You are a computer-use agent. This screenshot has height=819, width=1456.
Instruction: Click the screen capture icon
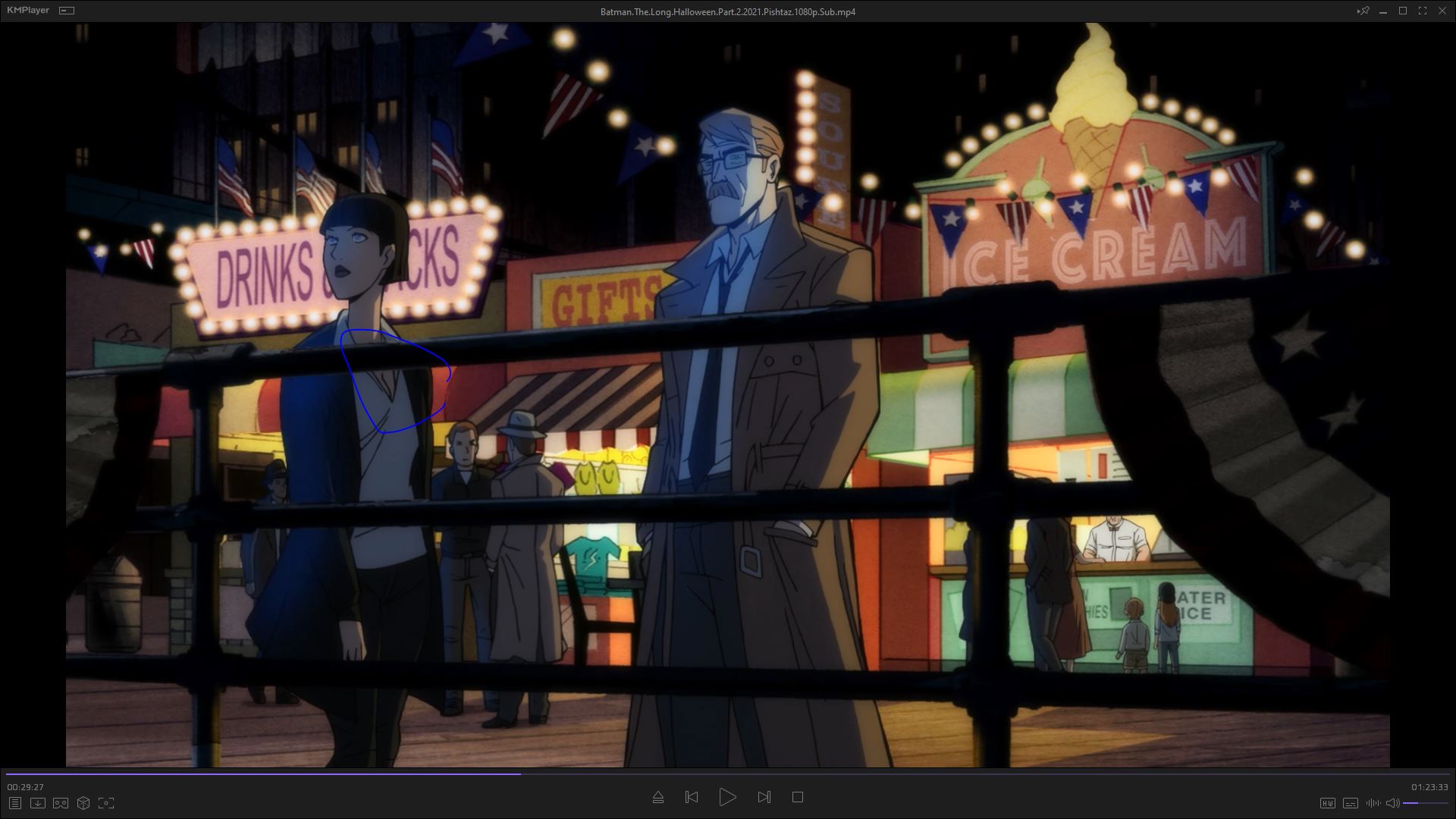tap(106, 803)
